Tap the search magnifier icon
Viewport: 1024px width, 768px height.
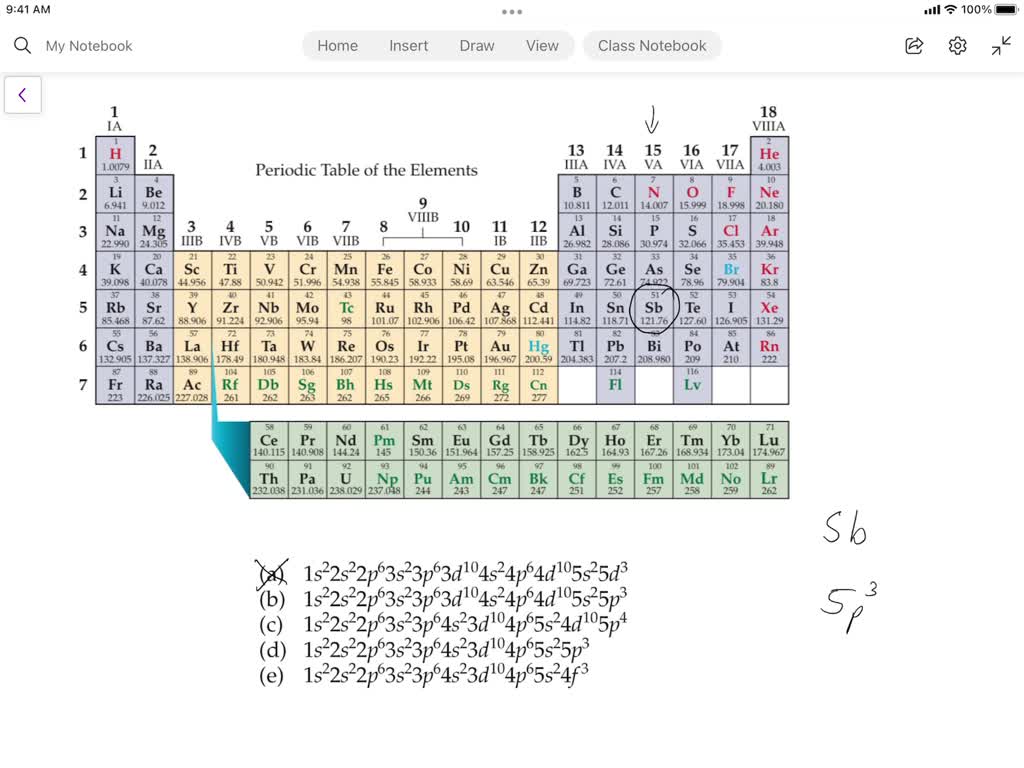tap(20, 45)
